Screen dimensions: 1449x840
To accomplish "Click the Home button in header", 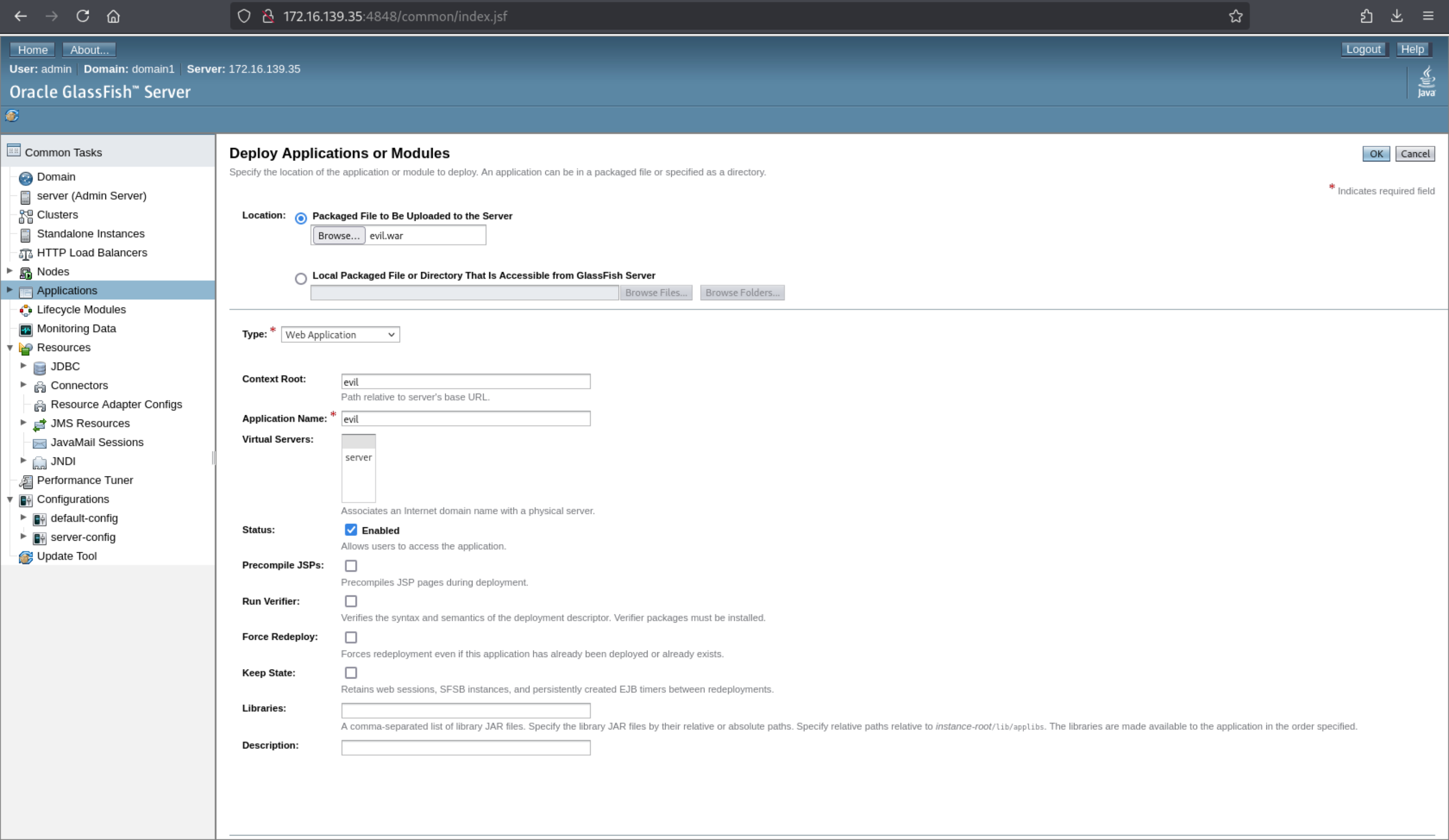I will (x=33, y=50).
